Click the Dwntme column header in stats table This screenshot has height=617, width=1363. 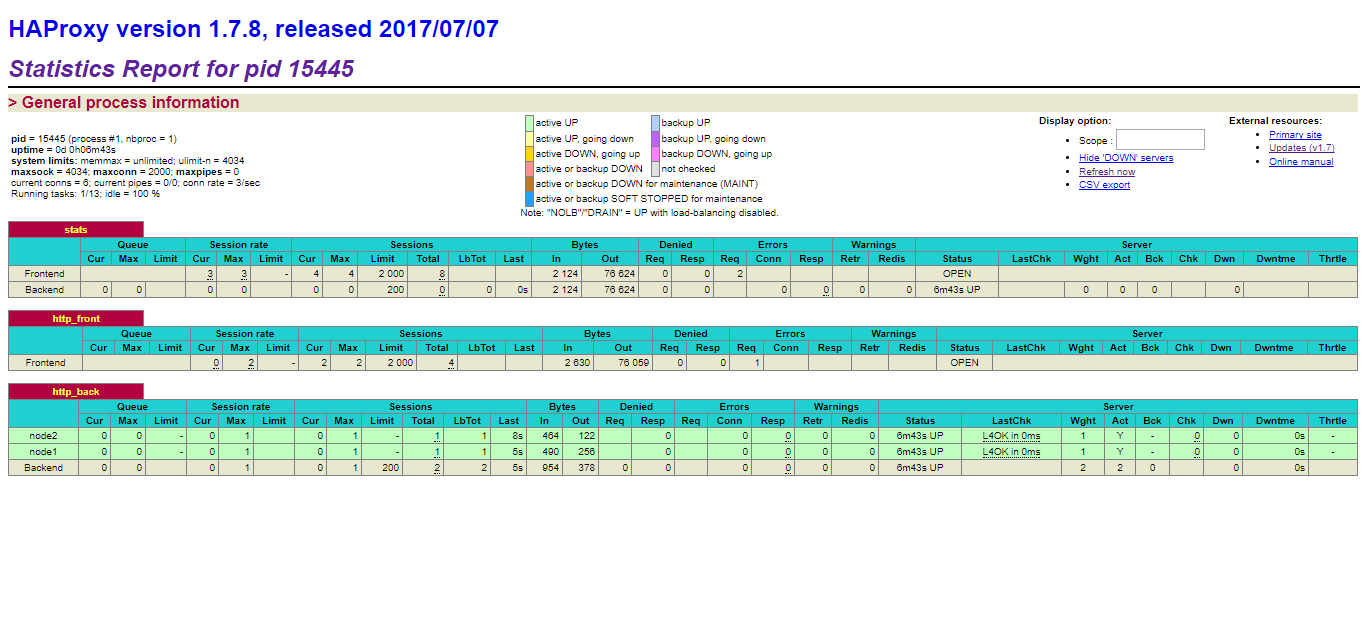click(x=1274, y=259)
